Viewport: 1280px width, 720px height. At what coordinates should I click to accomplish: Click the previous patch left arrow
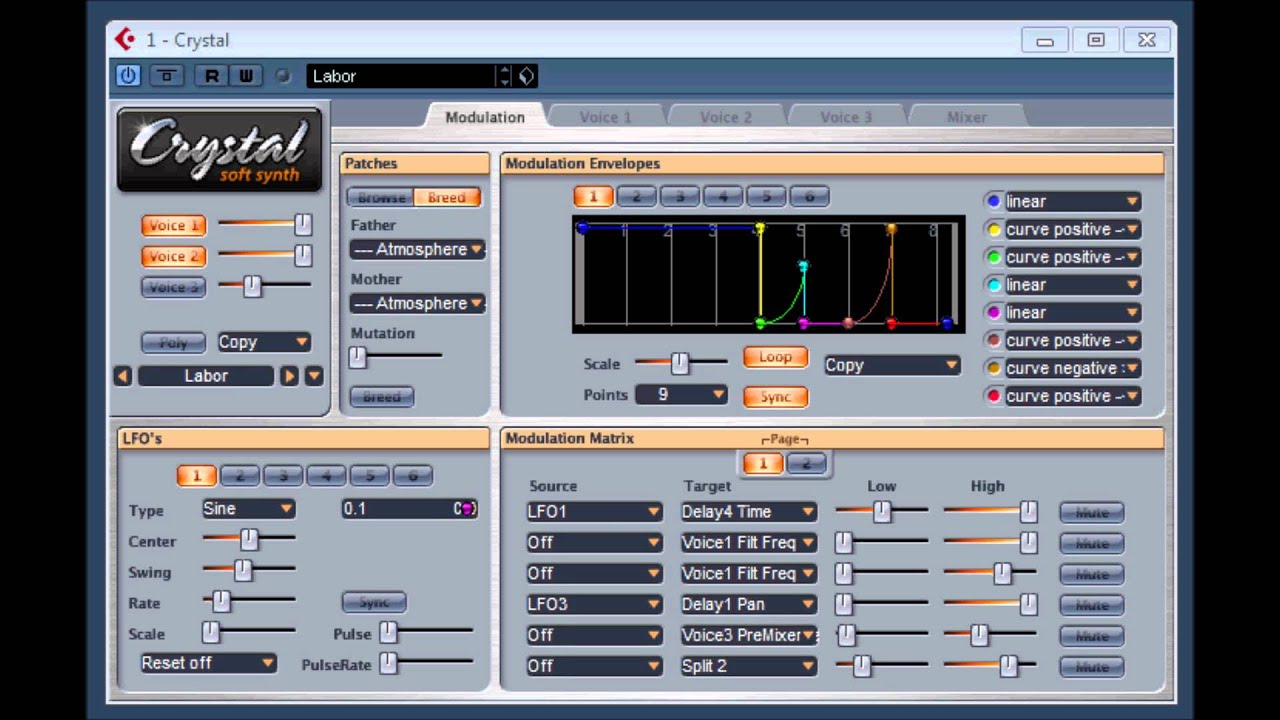(123, 376)
